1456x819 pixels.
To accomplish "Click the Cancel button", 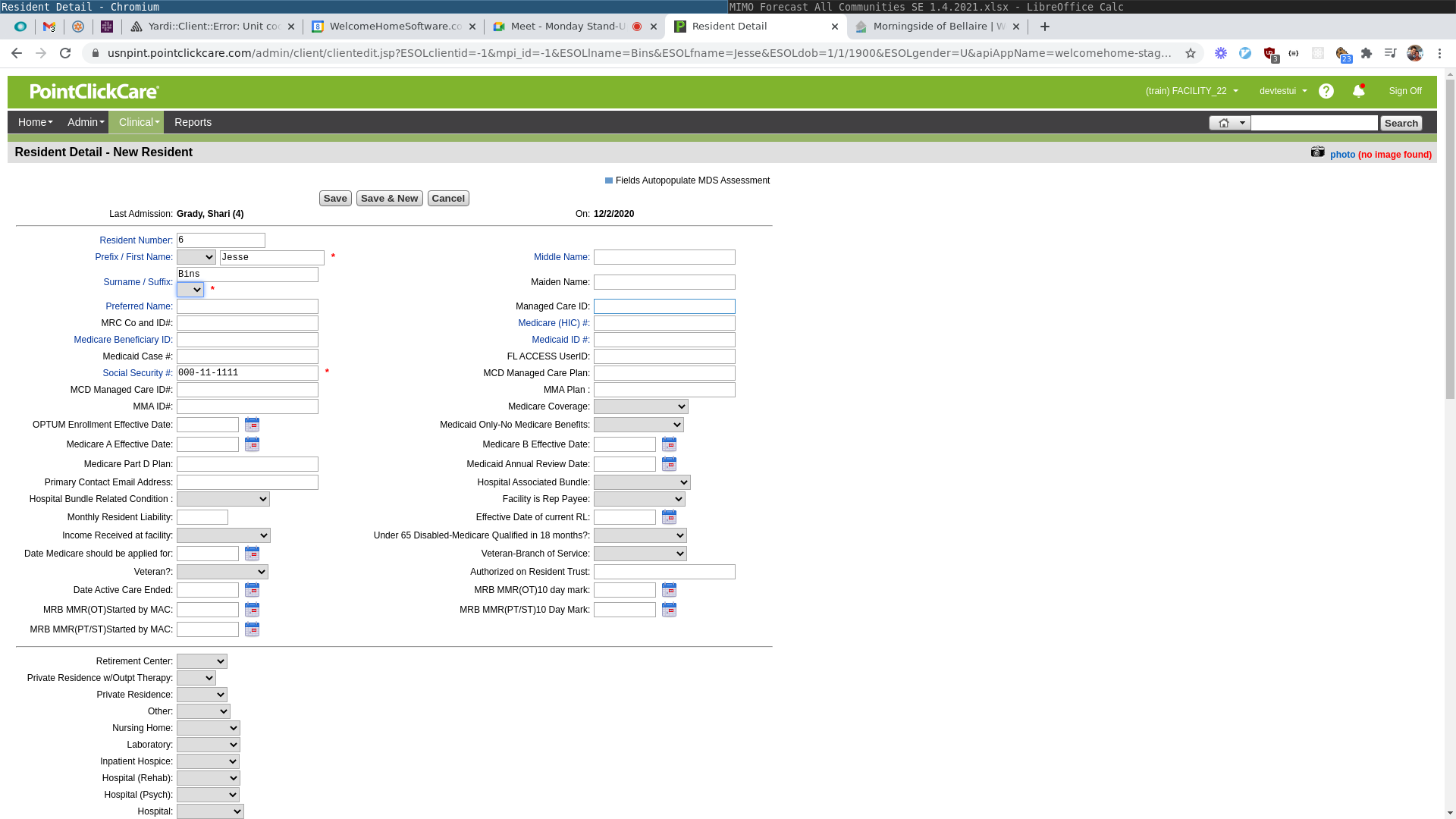I will click(448, 199).
